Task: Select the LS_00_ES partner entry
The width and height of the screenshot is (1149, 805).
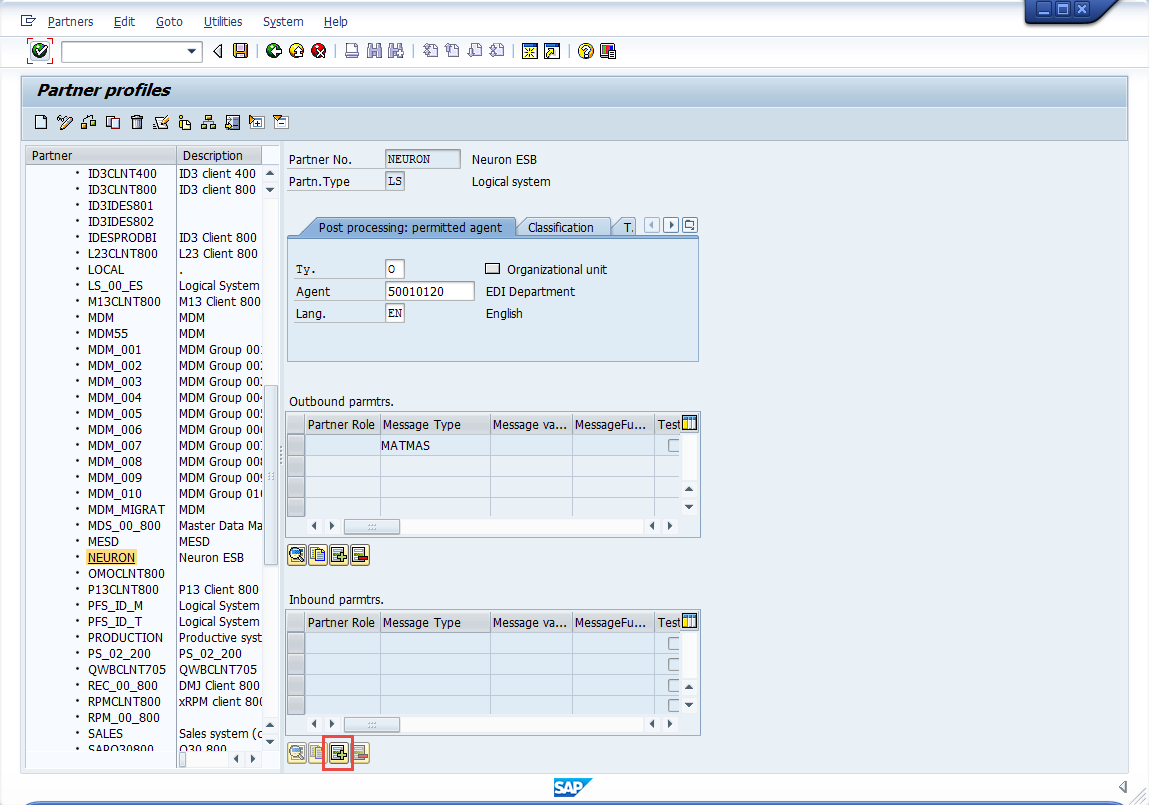Action: pyautogui.click(x=115, y=286)
